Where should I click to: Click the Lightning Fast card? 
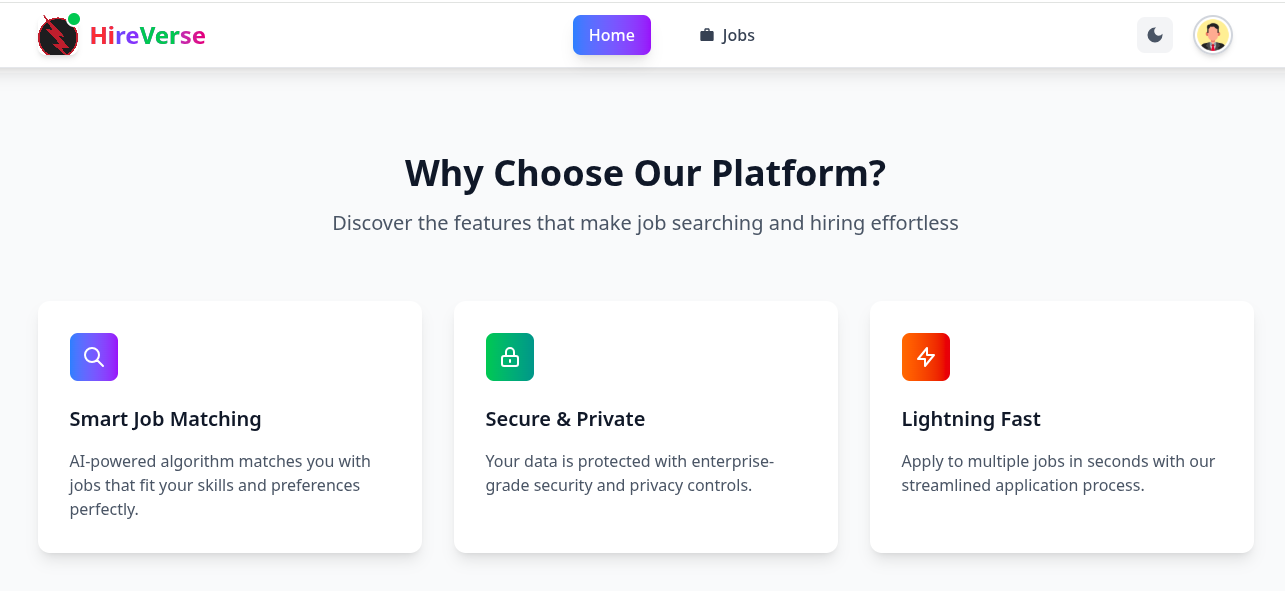click(x=1061, y=426)
